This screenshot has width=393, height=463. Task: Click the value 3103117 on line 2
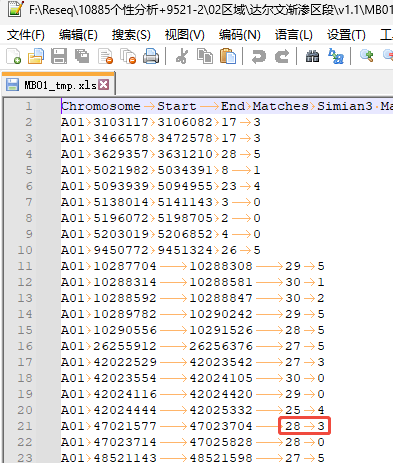[x=121, y=122]
